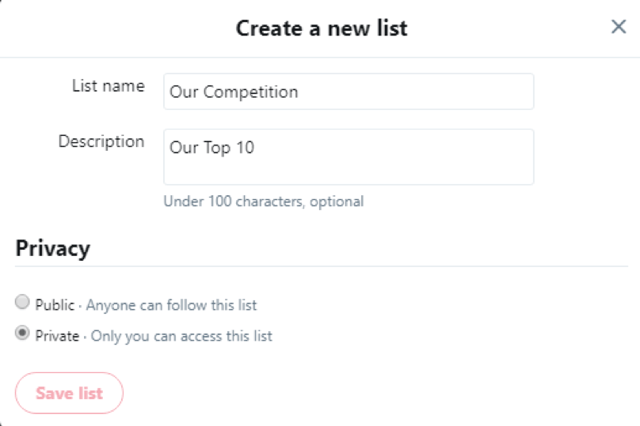
Task: Click the number '10' in the description
Action: tap(244, 147)
